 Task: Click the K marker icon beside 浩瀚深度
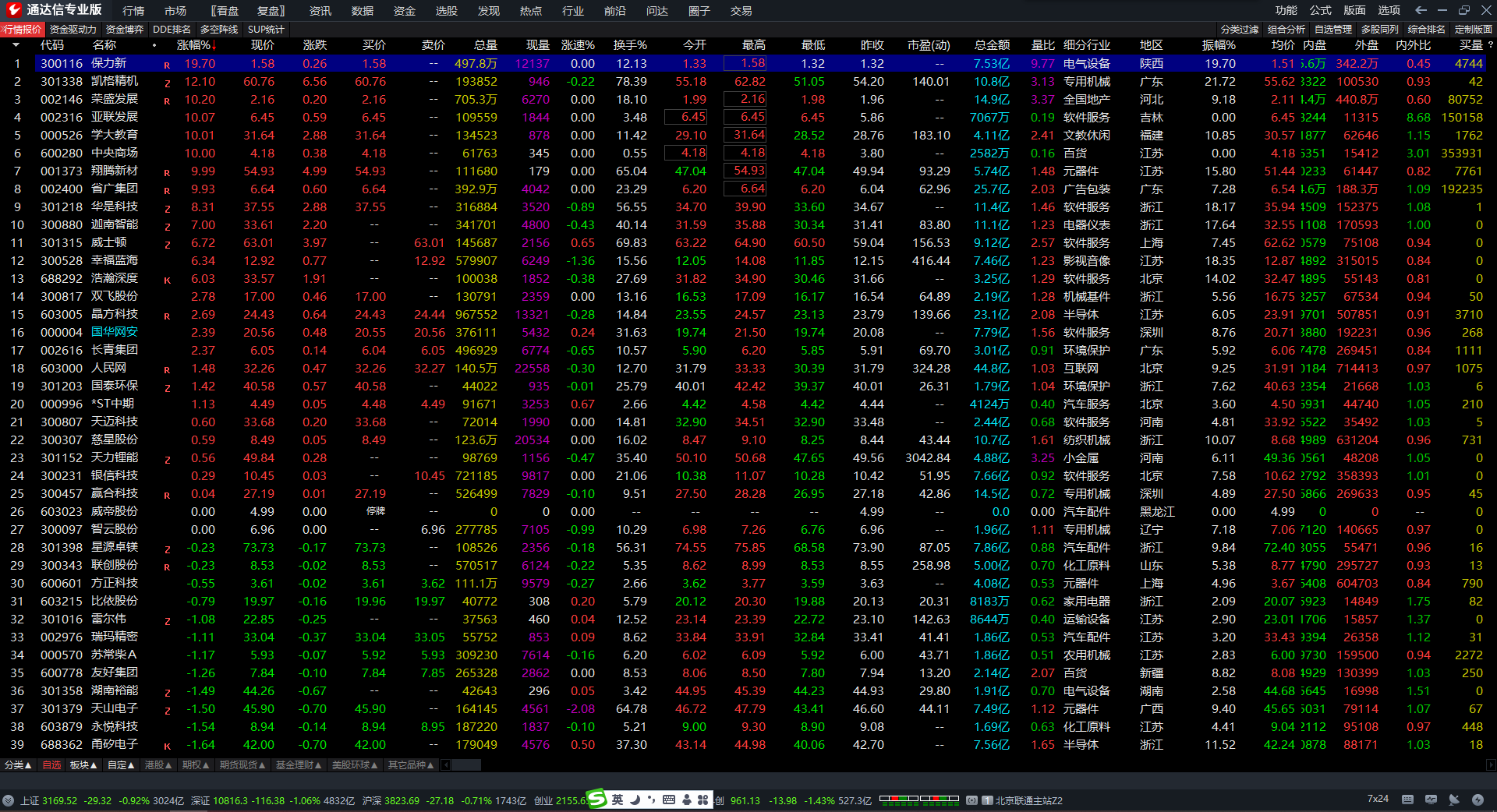click(167, 280)
